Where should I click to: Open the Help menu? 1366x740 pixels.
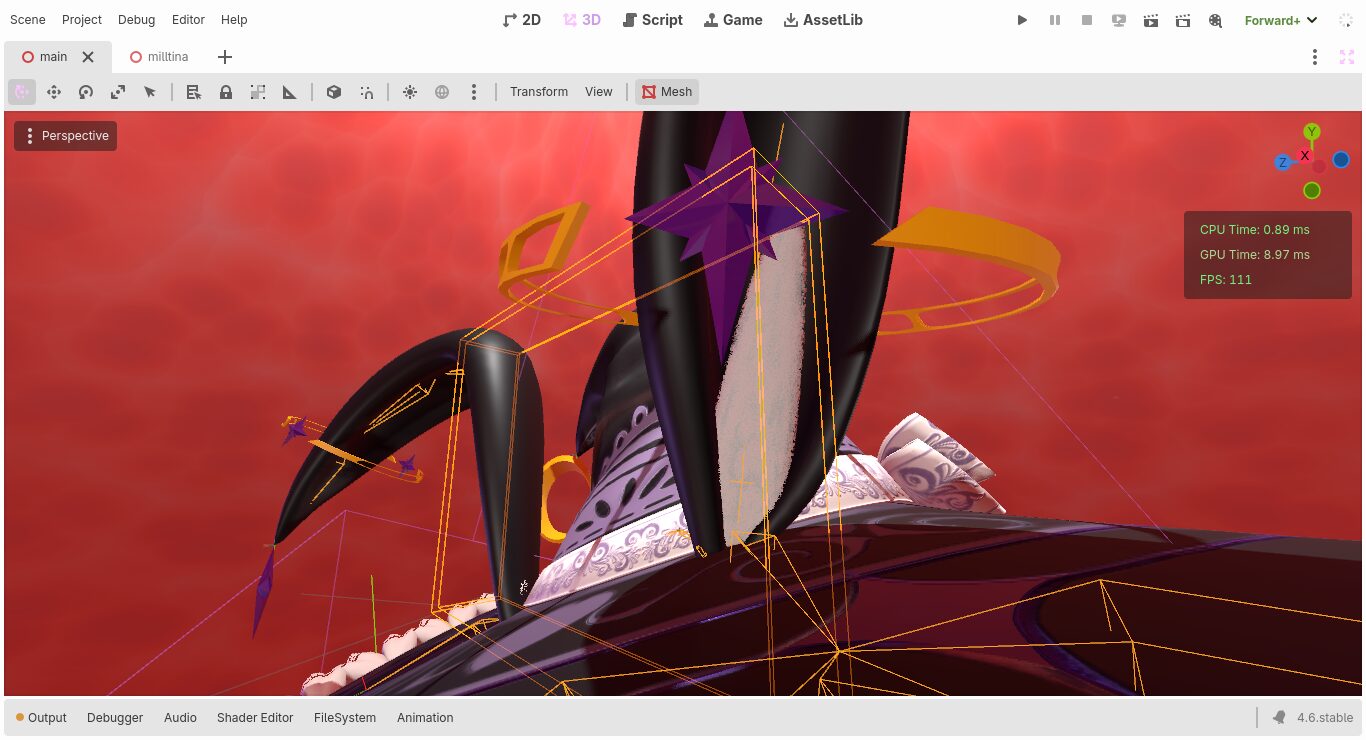click(x=234, y=20)
